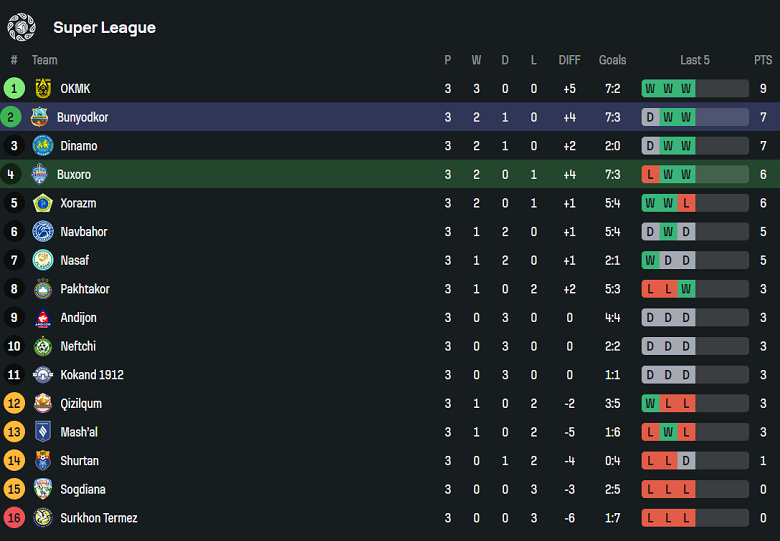The height and width of the screenshot is (541, 780).
Task: Click the DIFF column header
Action: (569, 60)
